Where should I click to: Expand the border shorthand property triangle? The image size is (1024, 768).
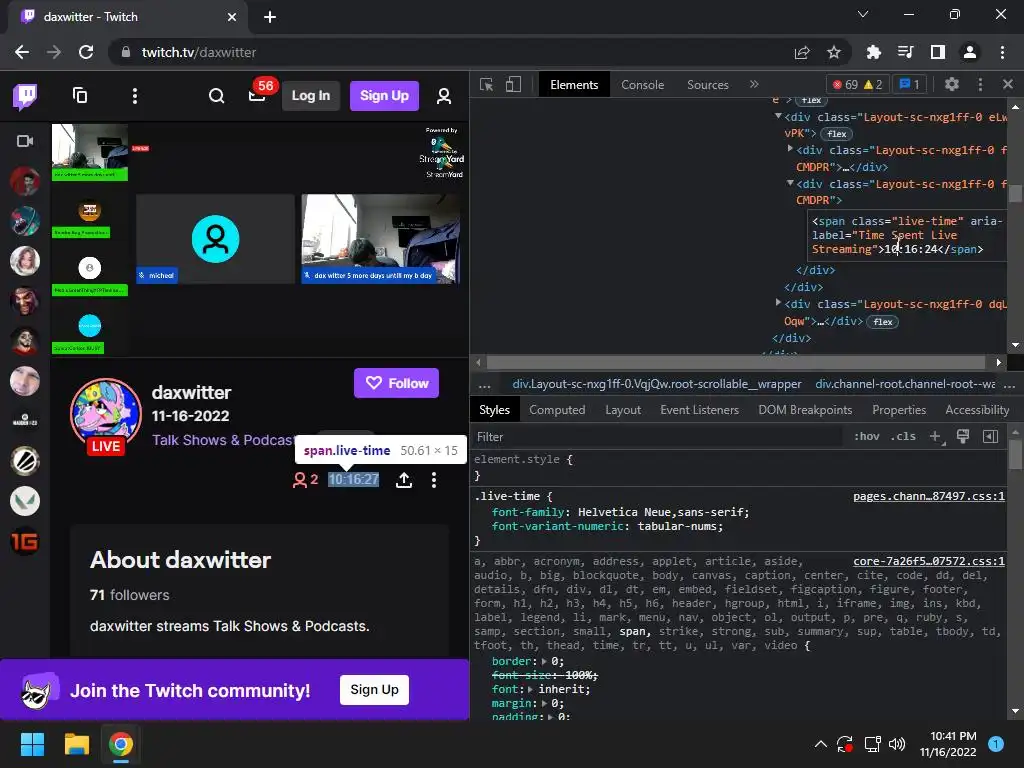coord(545,662)
